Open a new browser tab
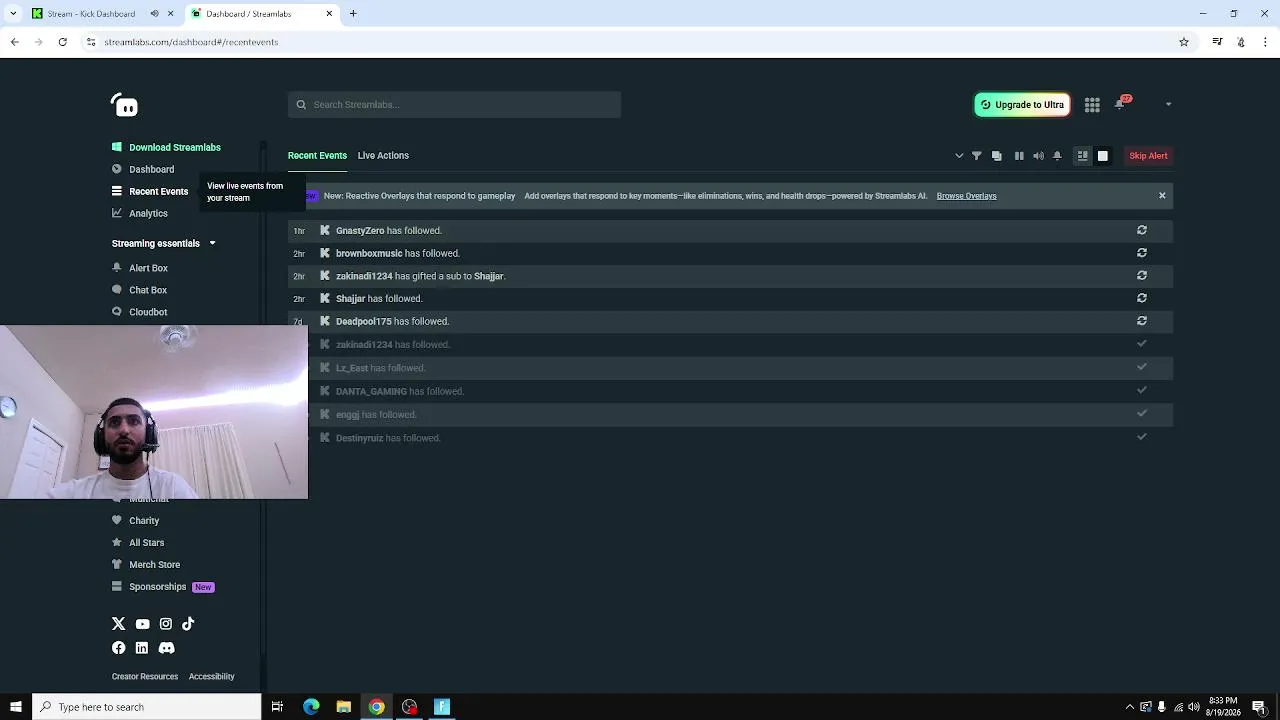This screenshot has height=720, width=1280. tap(353, 14)
